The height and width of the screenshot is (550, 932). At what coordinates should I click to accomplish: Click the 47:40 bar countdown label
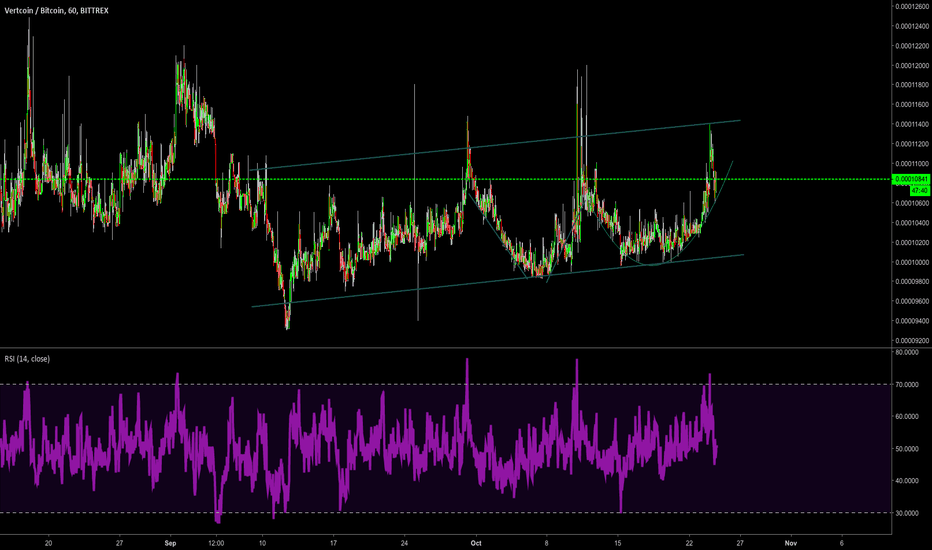[x=920, y=191]
